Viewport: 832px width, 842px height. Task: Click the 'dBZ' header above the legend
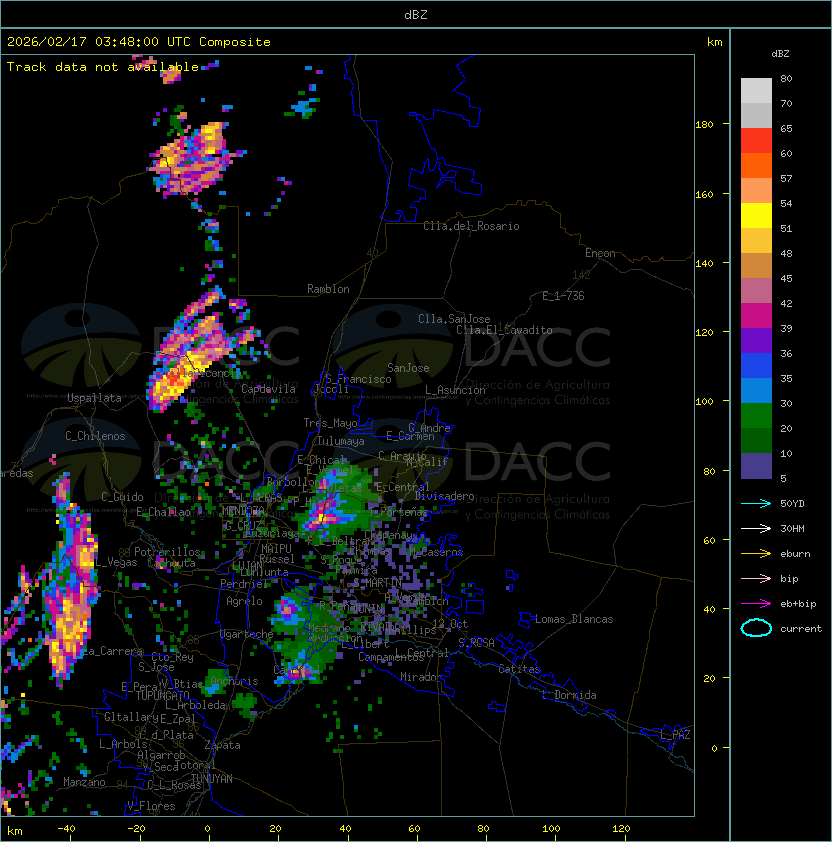(x=780, y=54)
